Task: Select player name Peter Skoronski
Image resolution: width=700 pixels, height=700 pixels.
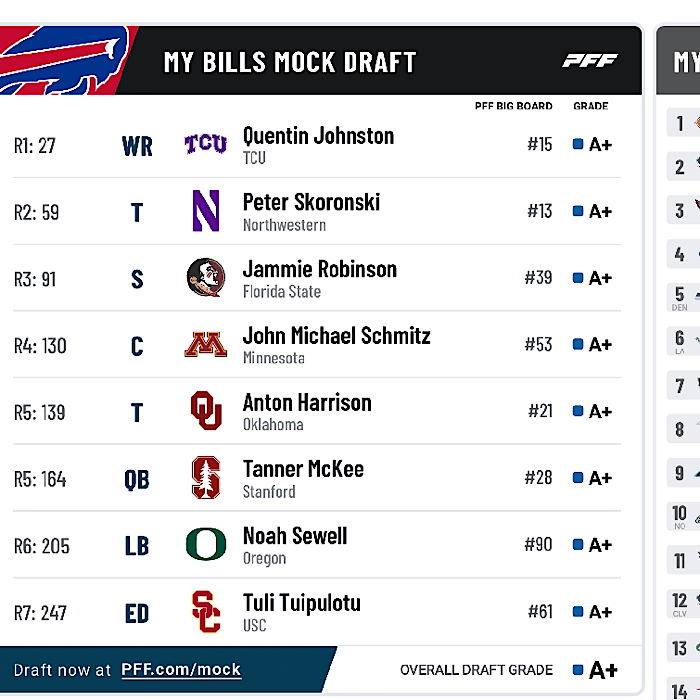Action: 311,202
